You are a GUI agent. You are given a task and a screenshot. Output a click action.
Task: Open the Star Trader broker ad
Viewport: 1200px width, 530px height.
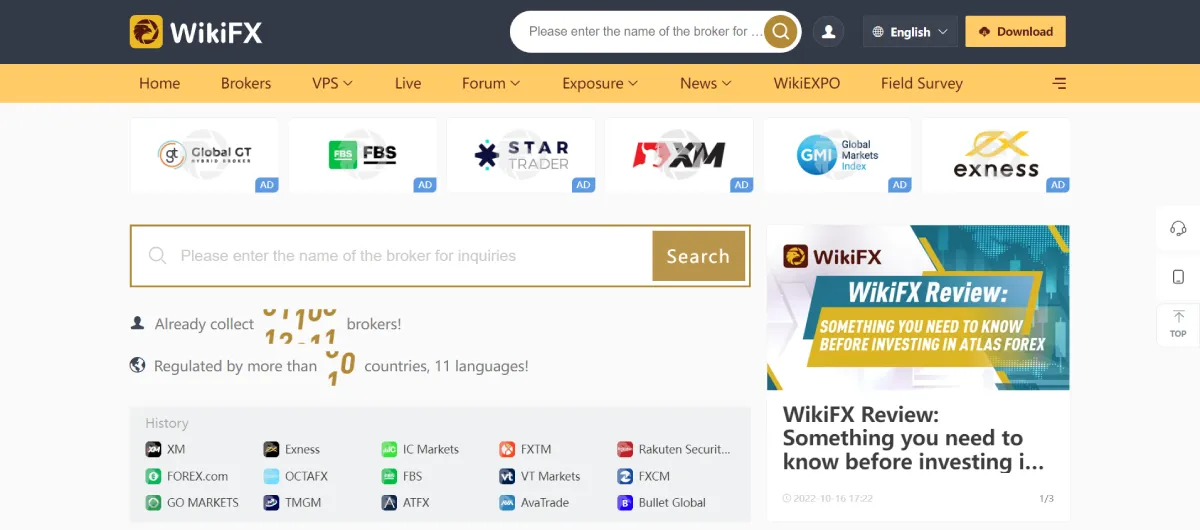pos(521,155)
